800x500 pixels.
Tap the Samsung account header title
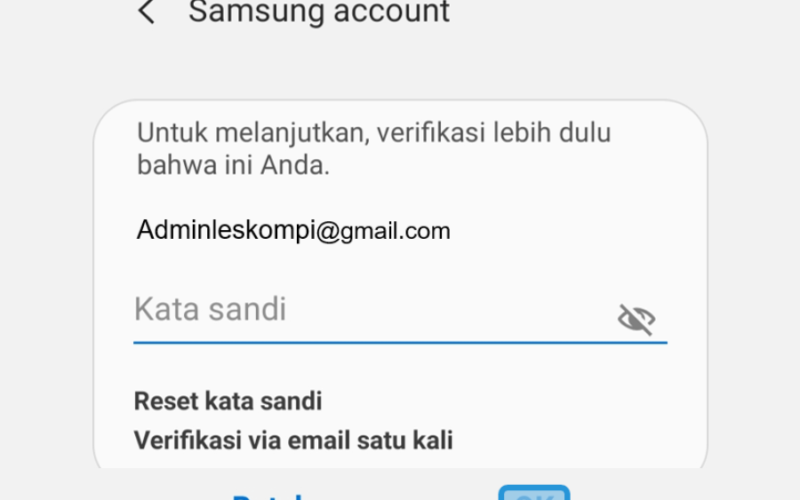pyautogui.click(x=319, y=12)
